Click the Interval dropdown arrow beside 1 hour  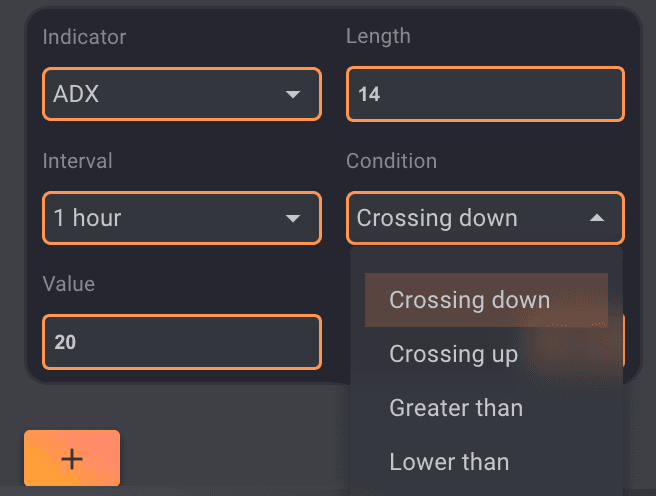pos(293,219)
